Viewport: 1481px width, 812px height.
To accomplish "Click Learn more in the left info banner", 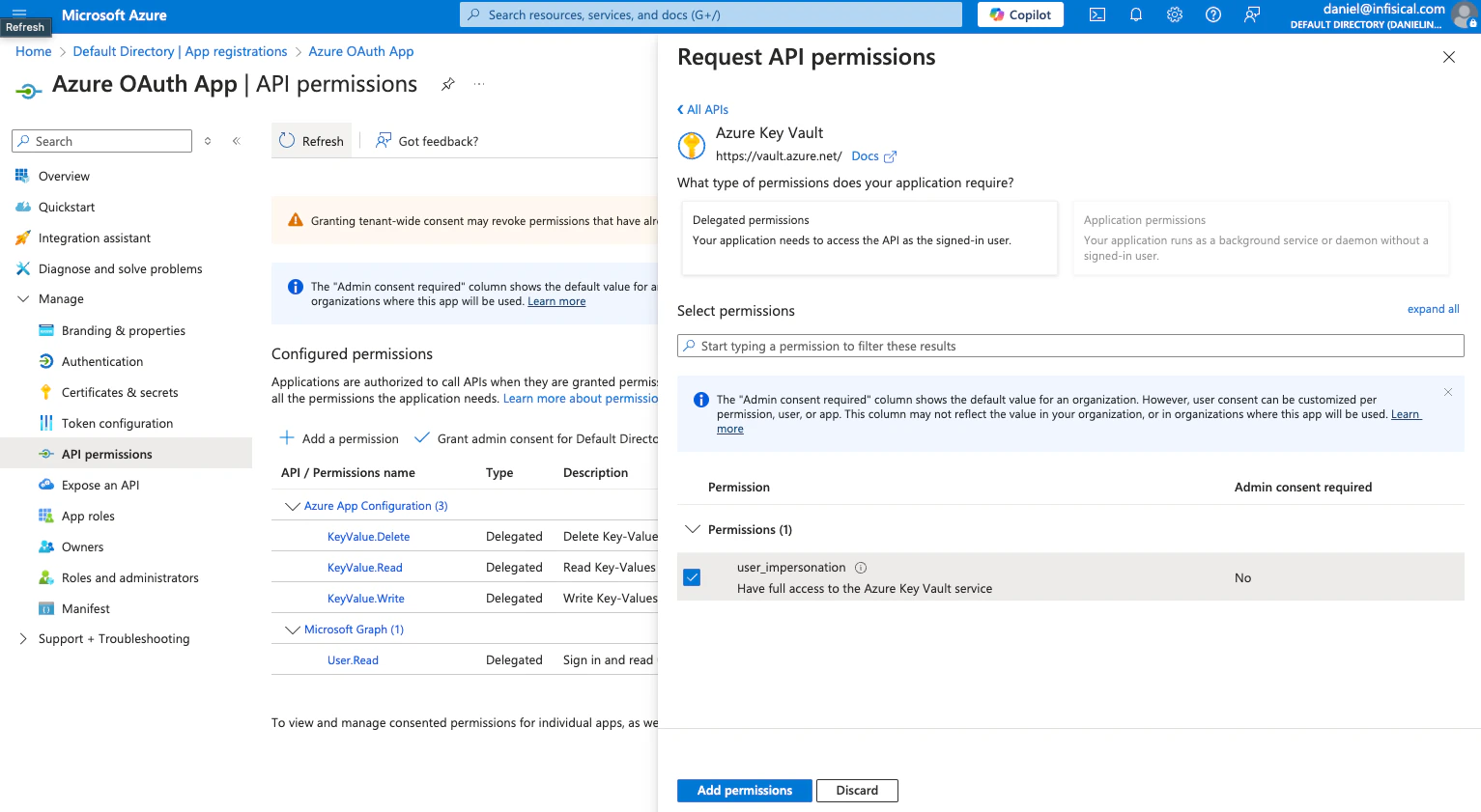I will [x=556, y=301].
